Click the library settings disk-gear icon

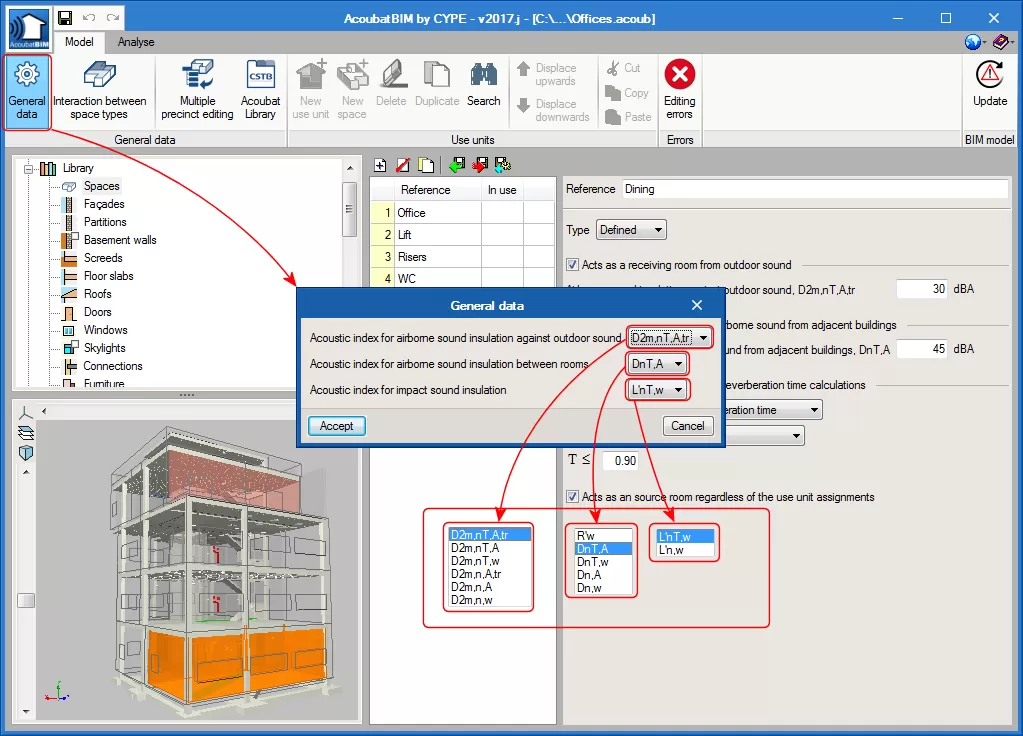pyautogui.click(x=502, y=165)
